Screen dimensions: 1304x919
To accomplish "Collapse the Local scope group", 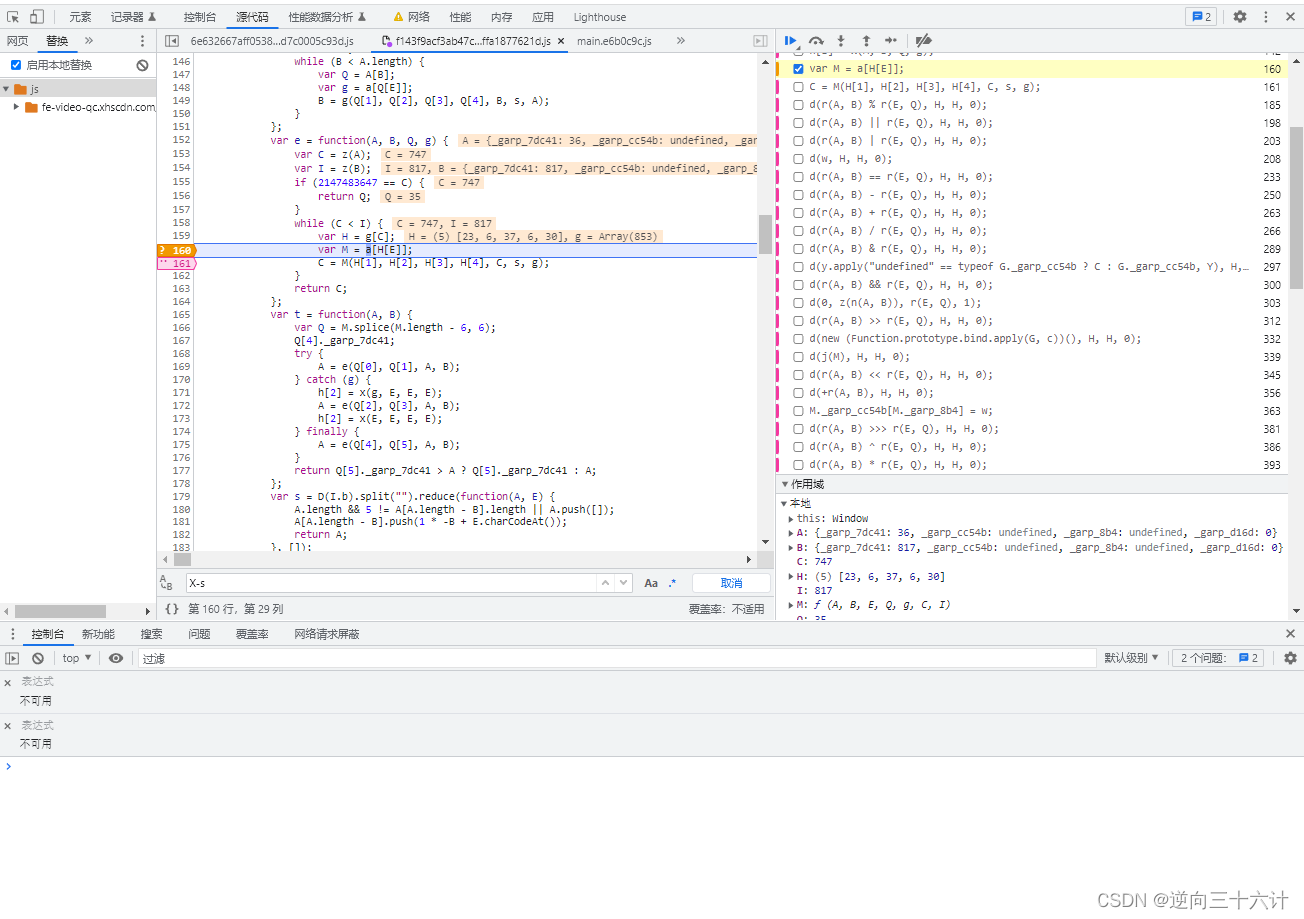I will click(x=785, y=504).
